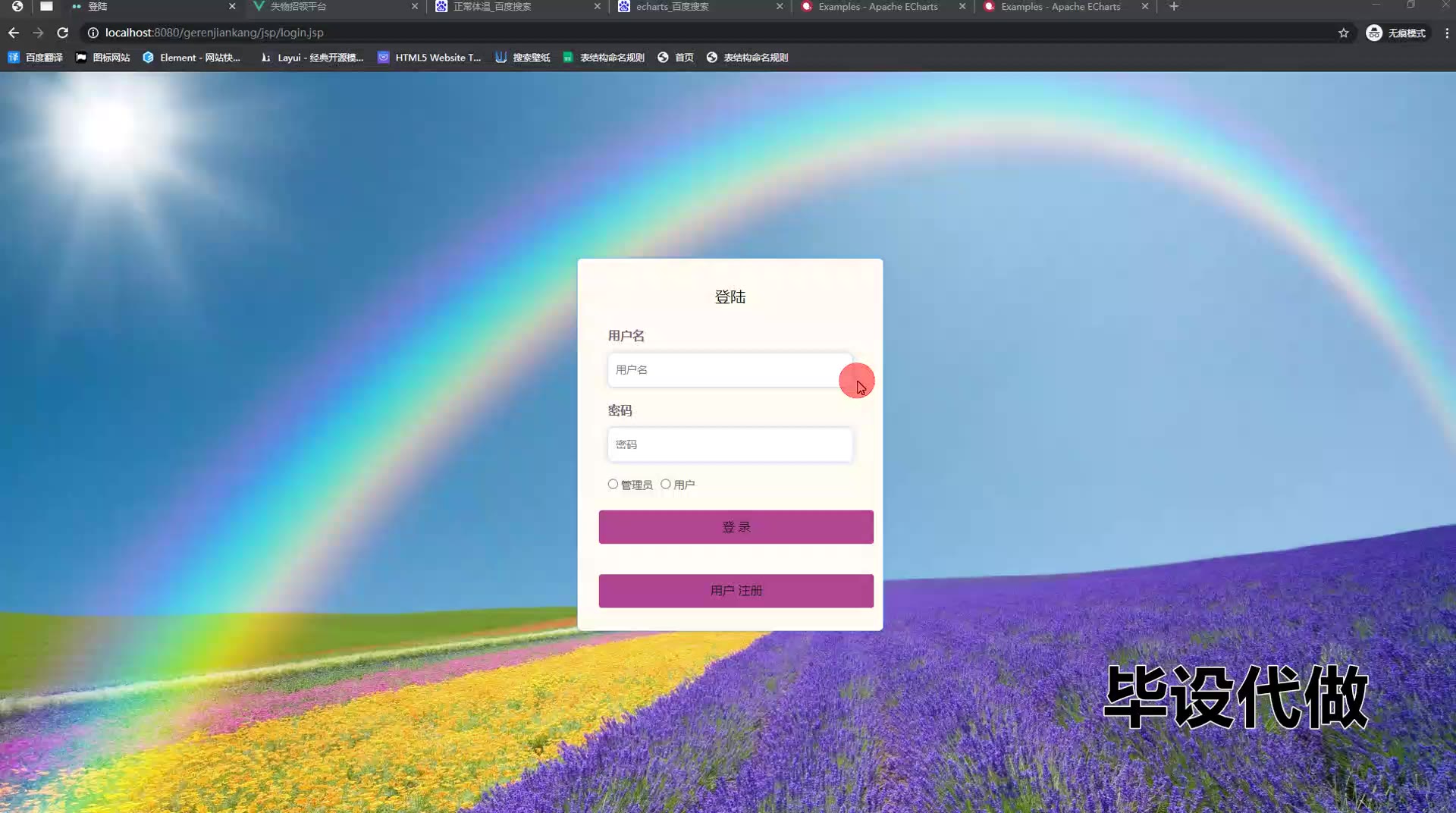Open the browser three-dot menu
The width and height of the screenshot is (1456, 813).
pyautogui.click(x=1447, y=33)
